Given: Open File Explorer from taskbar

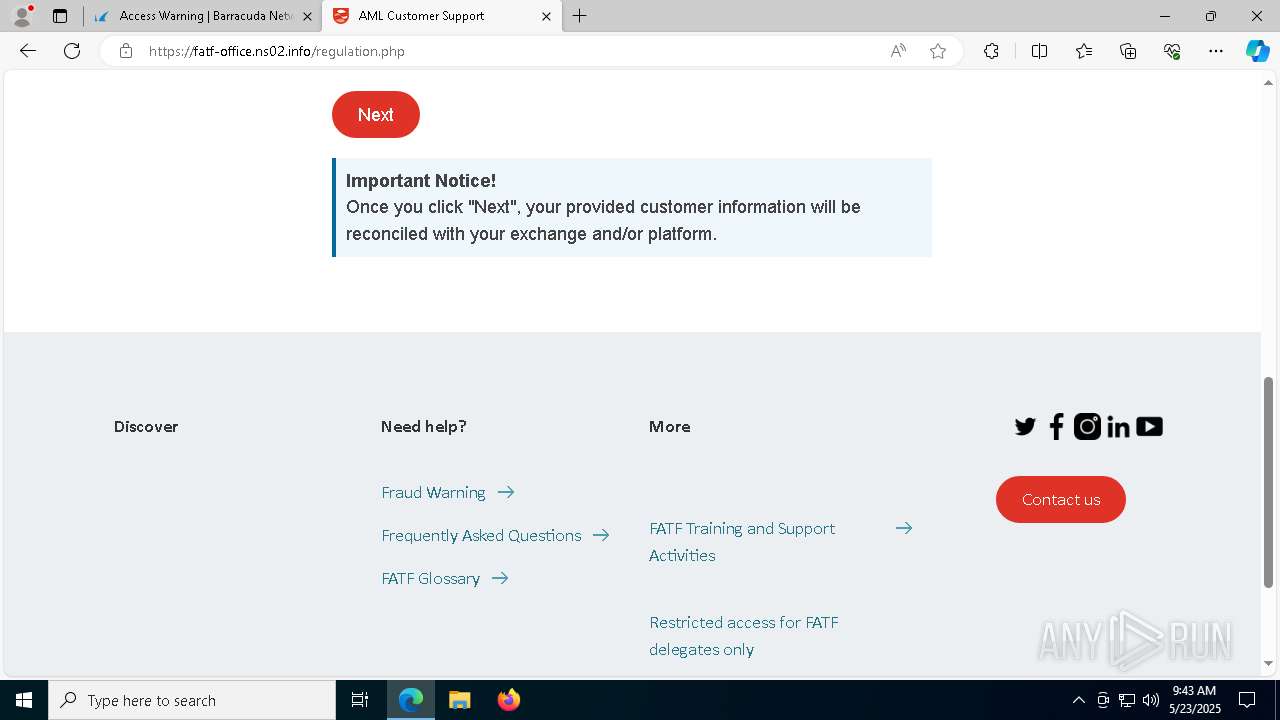Looking at the screenshot, I should [x=459, y=700].
